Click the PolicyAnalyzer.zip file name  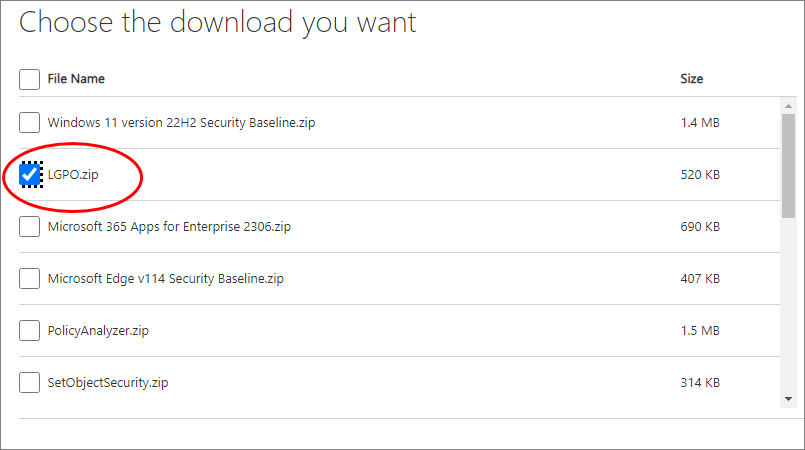click(98, 330)
